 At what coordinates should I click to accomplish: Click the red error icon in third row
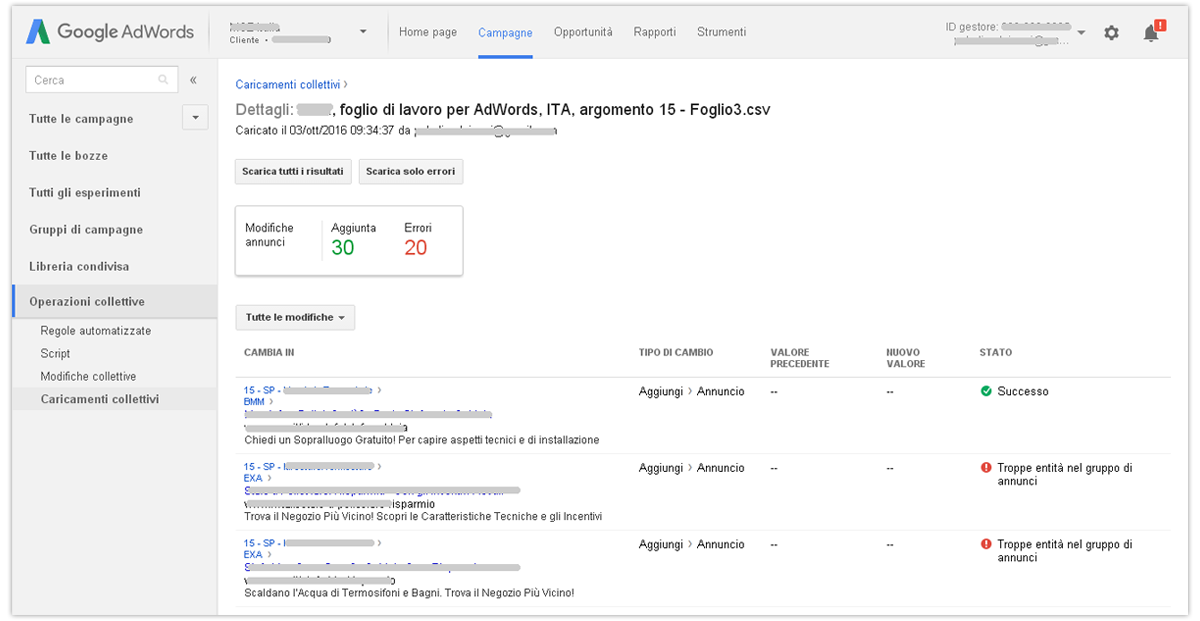(986, 544)
